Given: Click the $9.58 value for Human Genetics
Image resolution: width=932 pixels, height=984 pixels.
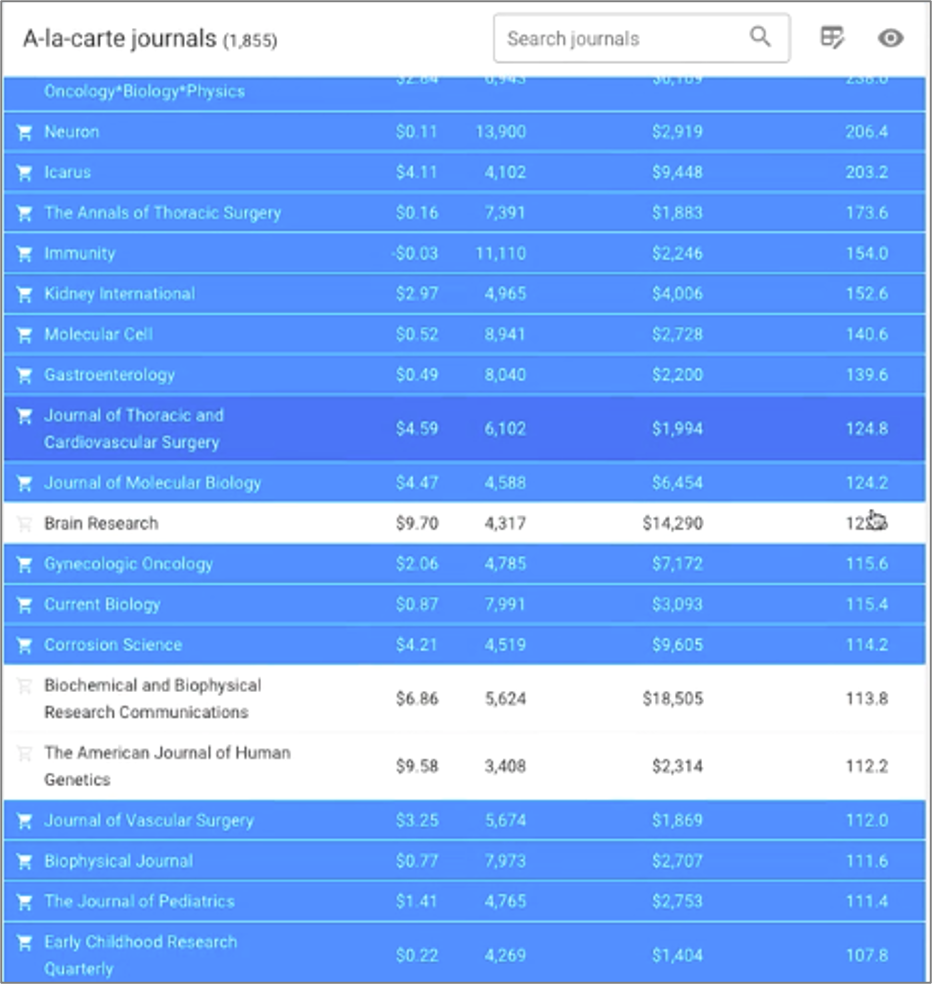Looking at the screenshot, I should pos(417,766).
